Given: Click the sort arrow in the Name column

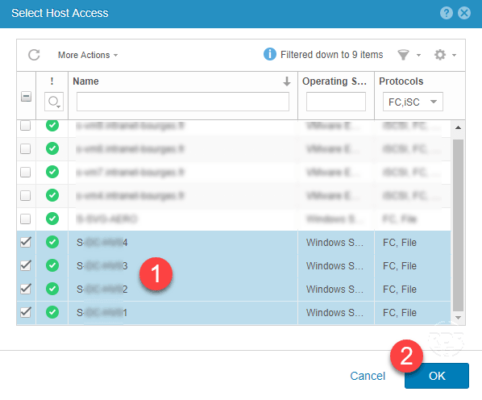Looking at the screenshot, I should point(287,81).
